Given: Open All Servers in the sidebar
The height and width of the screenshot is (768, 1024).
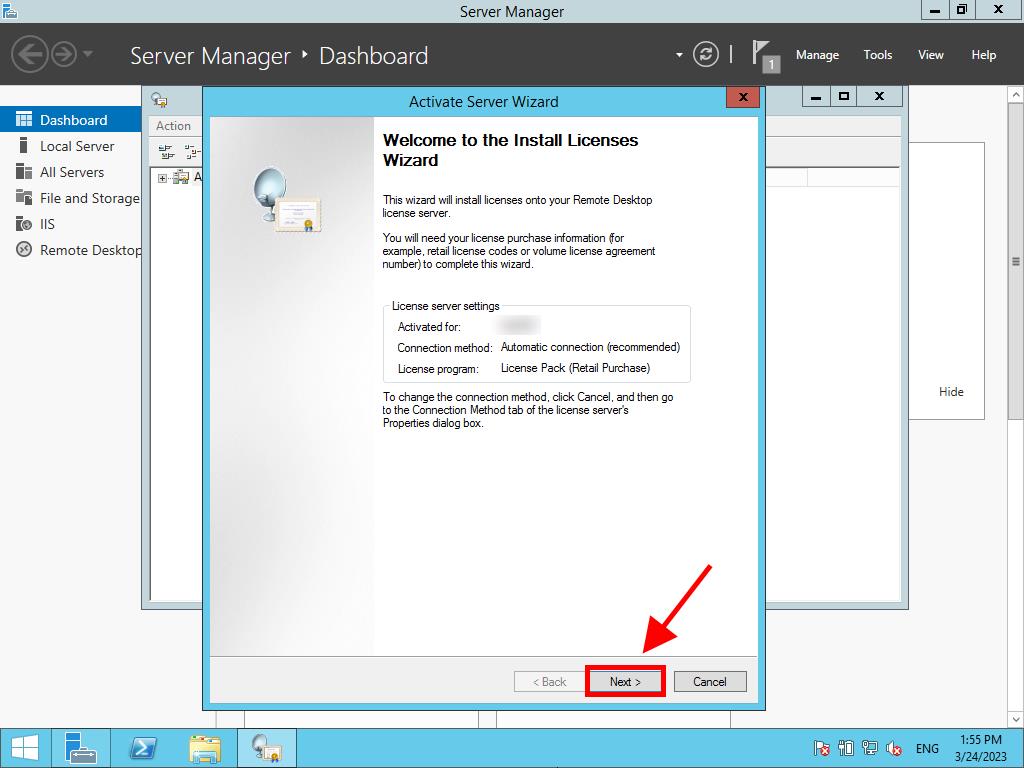Looking at the screenshot, I should pyautogui.click(x=71, y=172).
